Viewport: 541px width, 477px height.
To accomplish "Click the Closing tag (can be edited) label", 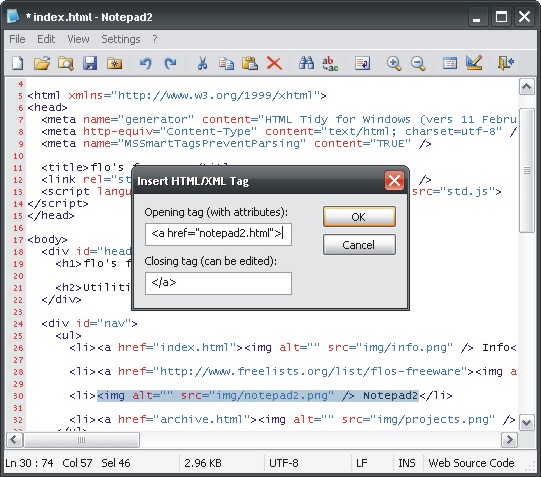I will point(210,261).
